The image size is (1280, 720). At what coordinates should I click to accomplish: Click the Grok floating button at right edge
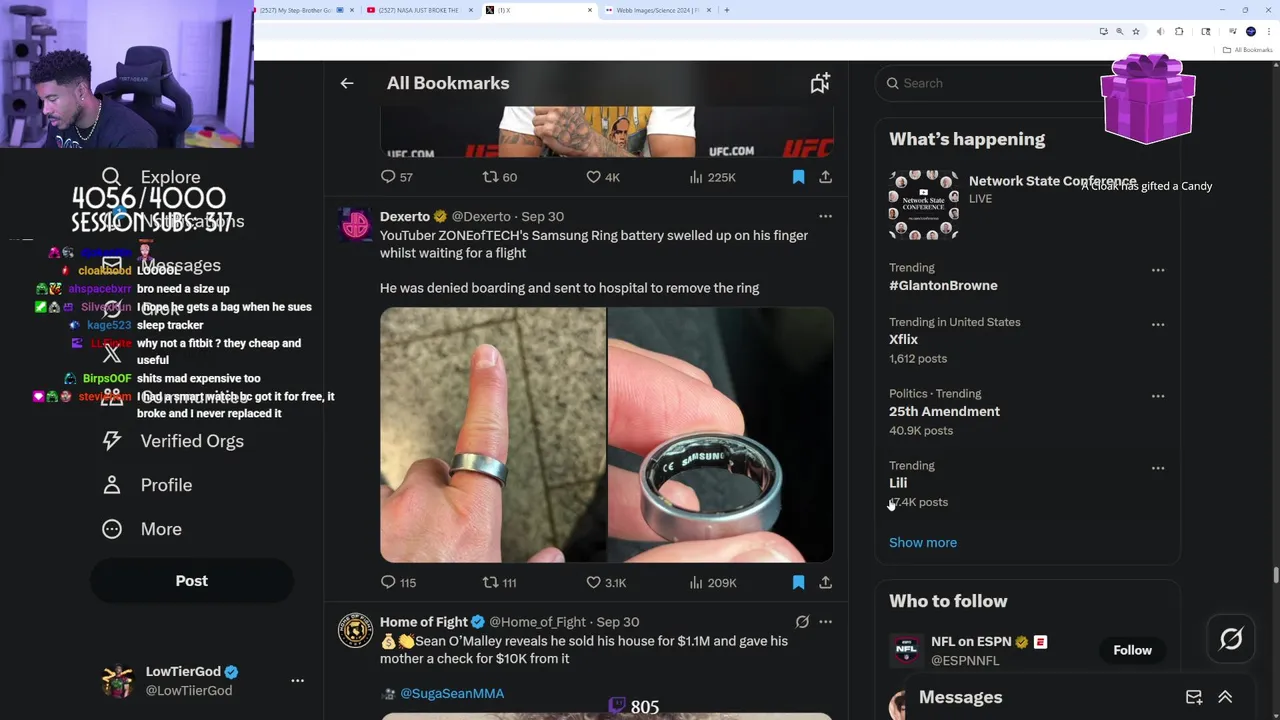1231,639
